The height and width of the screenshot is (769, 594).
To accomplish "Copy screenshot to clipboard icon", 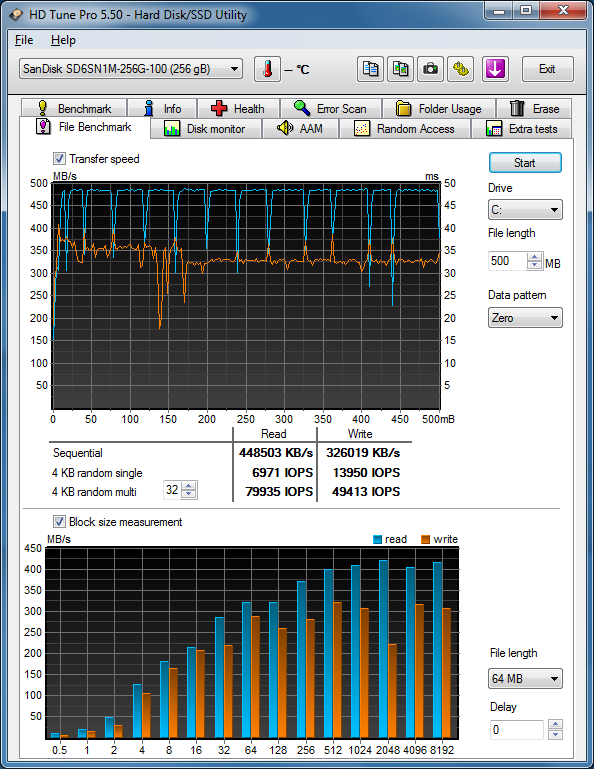I will [x=400, y=69].
